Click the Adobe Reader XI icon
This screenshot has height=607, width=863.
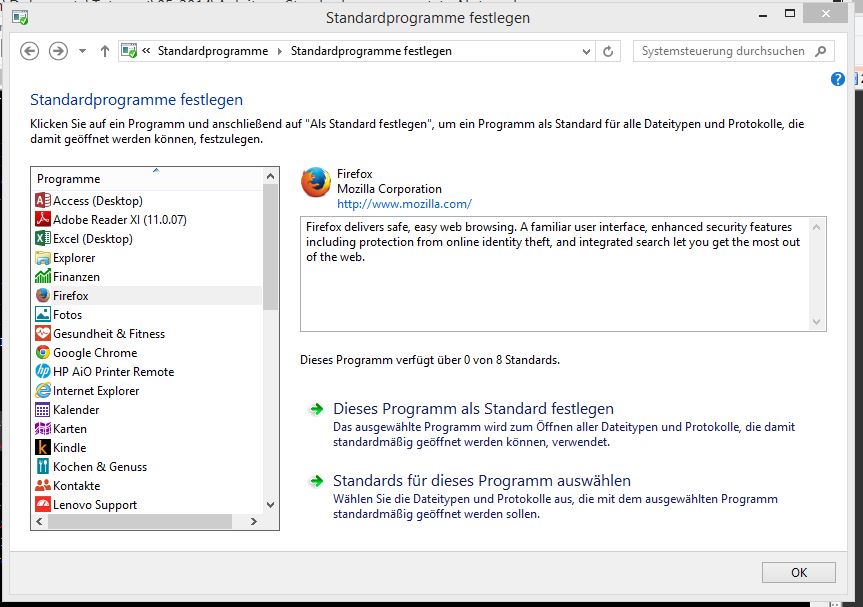tap(43, 220)
